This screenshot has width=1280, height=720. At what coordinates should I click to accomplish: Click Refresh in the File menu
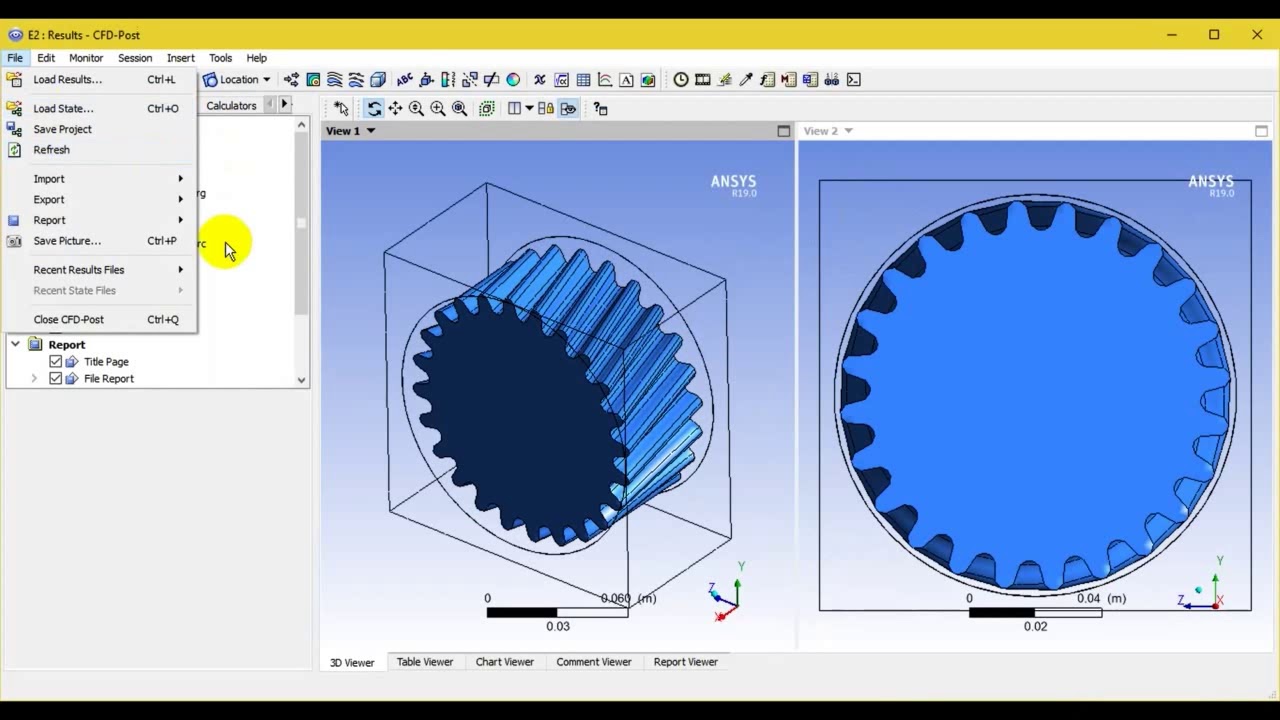(x=100, y=150)
